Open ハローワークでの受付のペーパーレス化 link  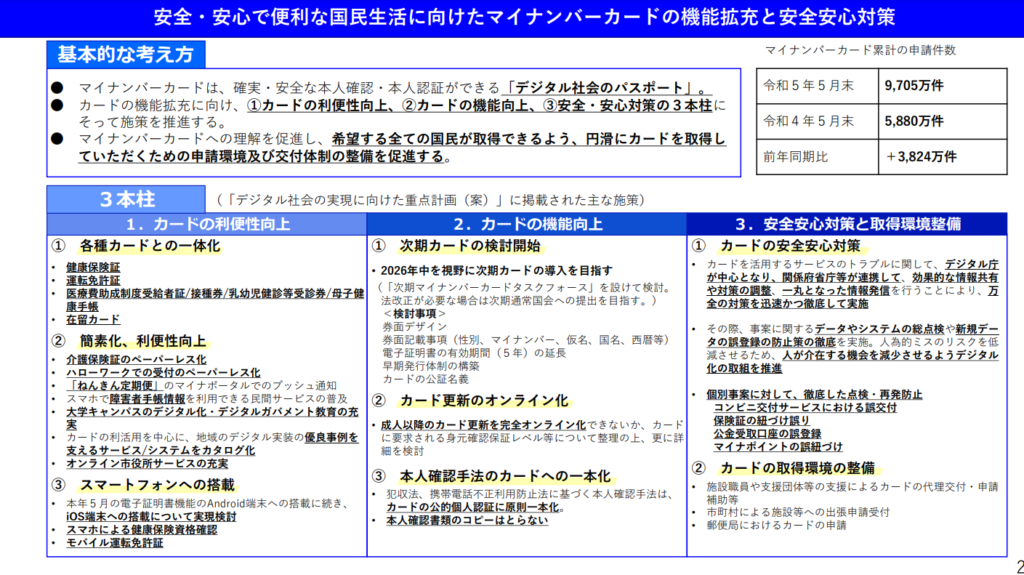(163, 372)
